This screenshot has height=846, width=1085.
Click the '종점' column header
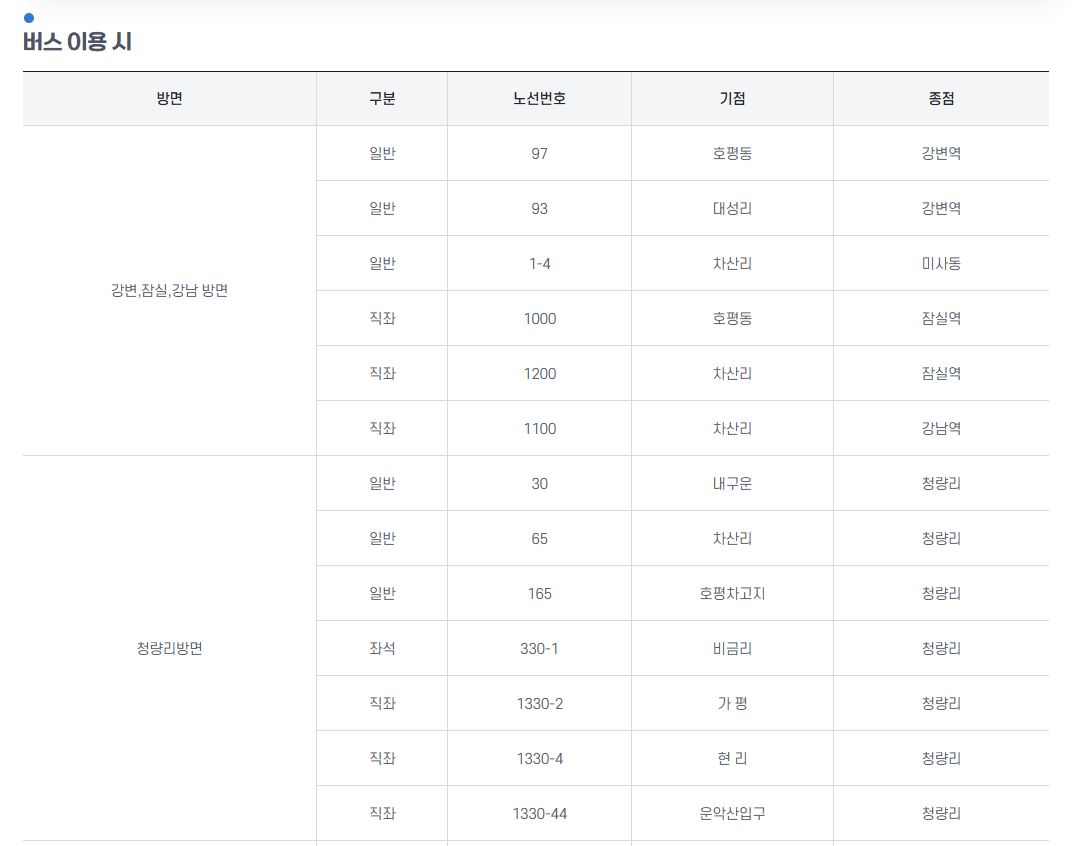(x=941, y=99)
